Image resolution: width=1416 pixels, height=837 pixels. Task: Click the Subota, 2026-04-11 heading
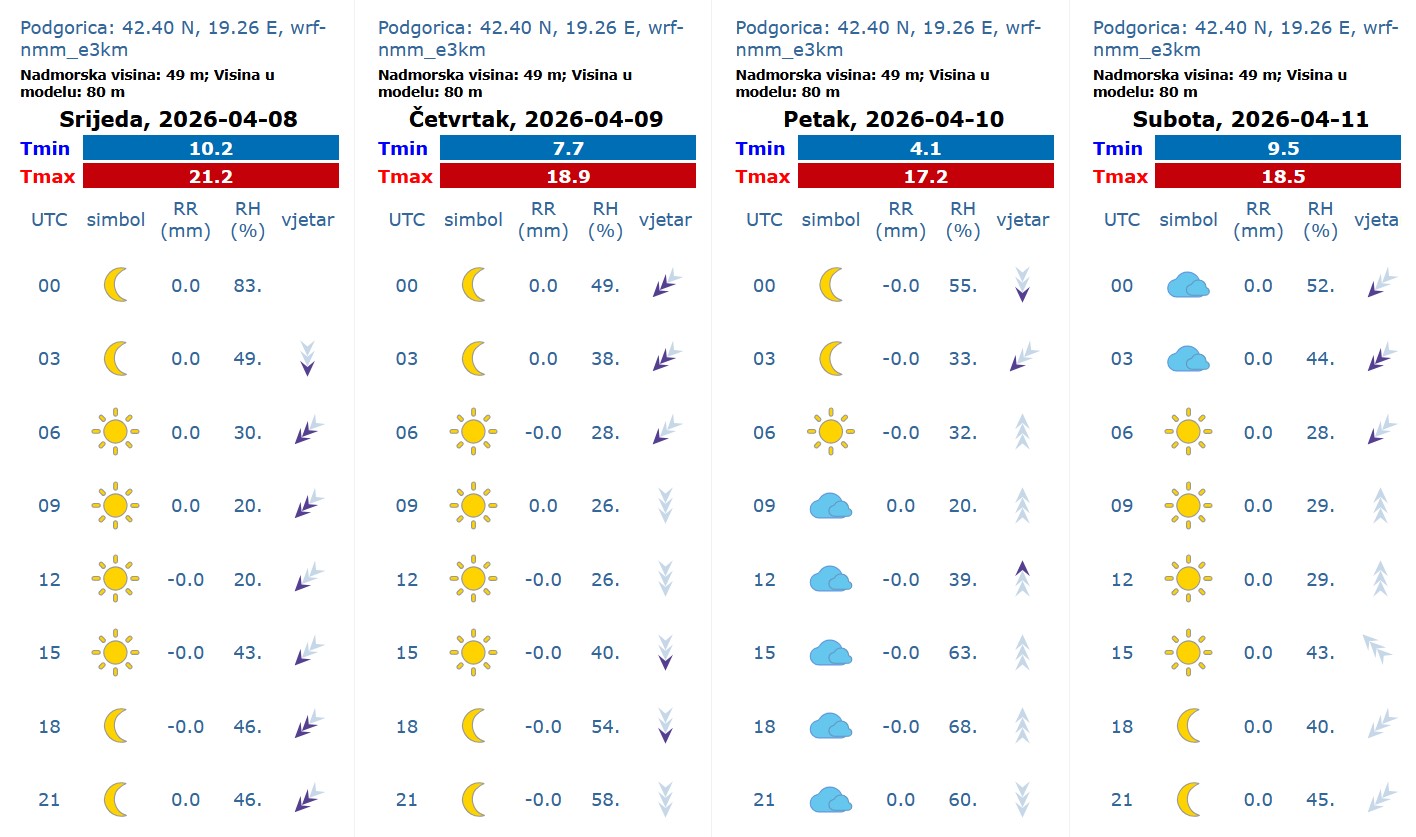[x=1250, y=120]
